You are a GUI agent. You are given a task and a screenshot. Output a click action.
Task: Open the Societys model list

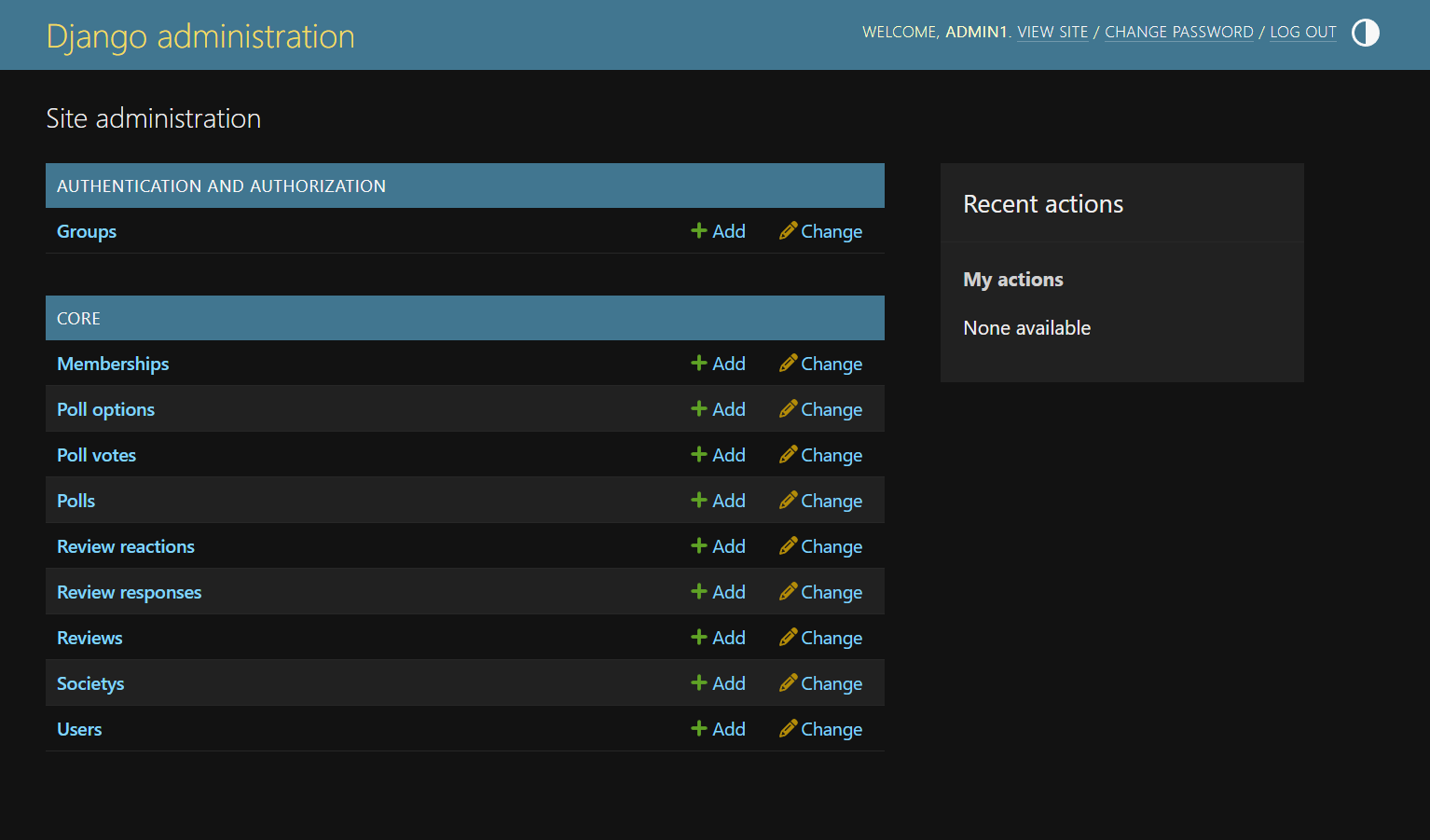[x=90, y=683]
